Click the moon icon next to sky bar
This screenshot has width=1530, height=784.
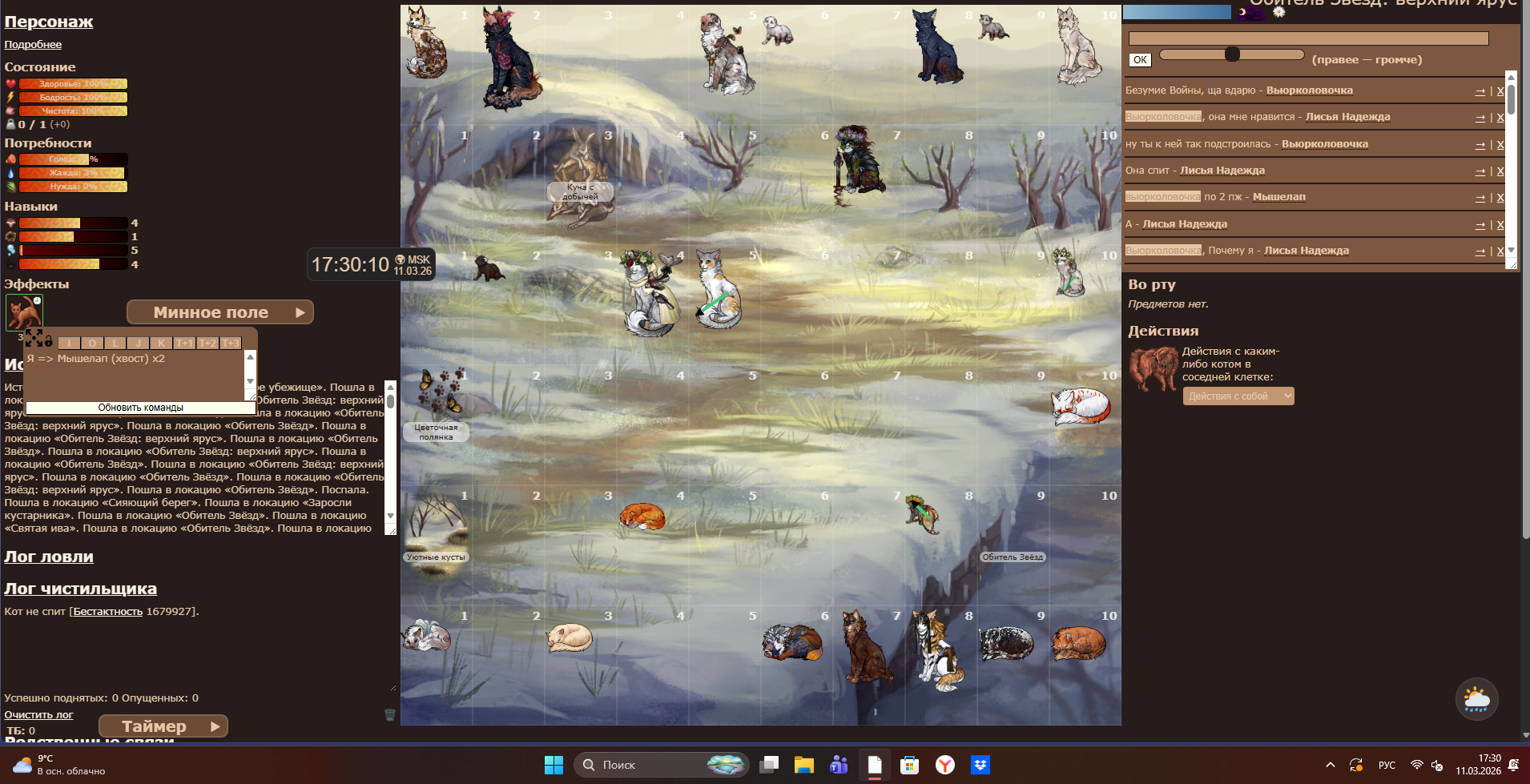1248,13
